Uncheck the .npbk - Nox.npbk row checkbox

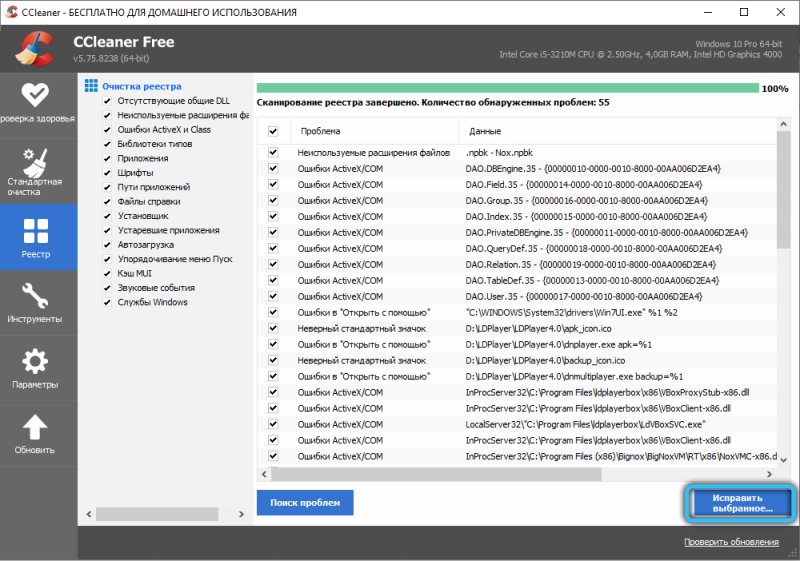pyautogui.click(x=273, y=152)
